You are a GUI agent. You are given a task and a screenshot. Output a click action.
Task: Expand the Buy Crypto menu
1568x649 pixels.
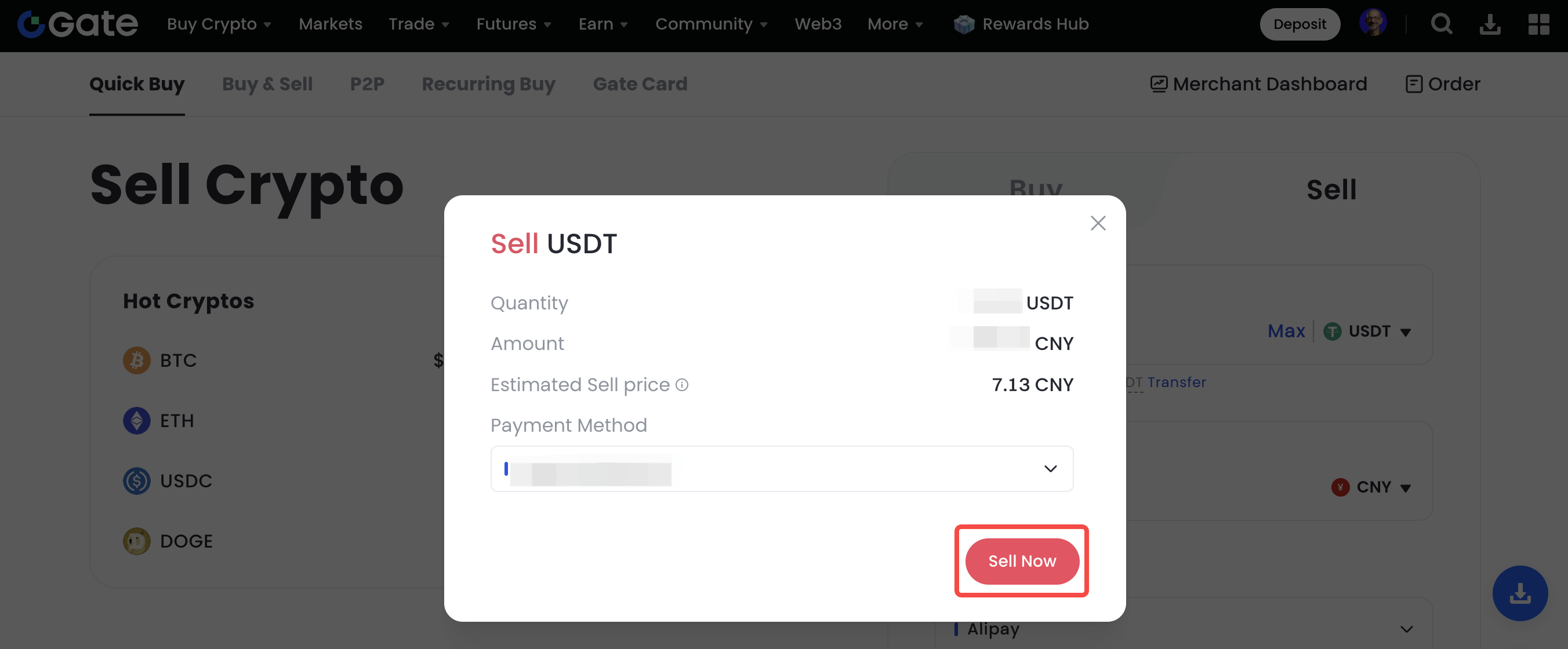pyautogui.click(x=219, y=24)
